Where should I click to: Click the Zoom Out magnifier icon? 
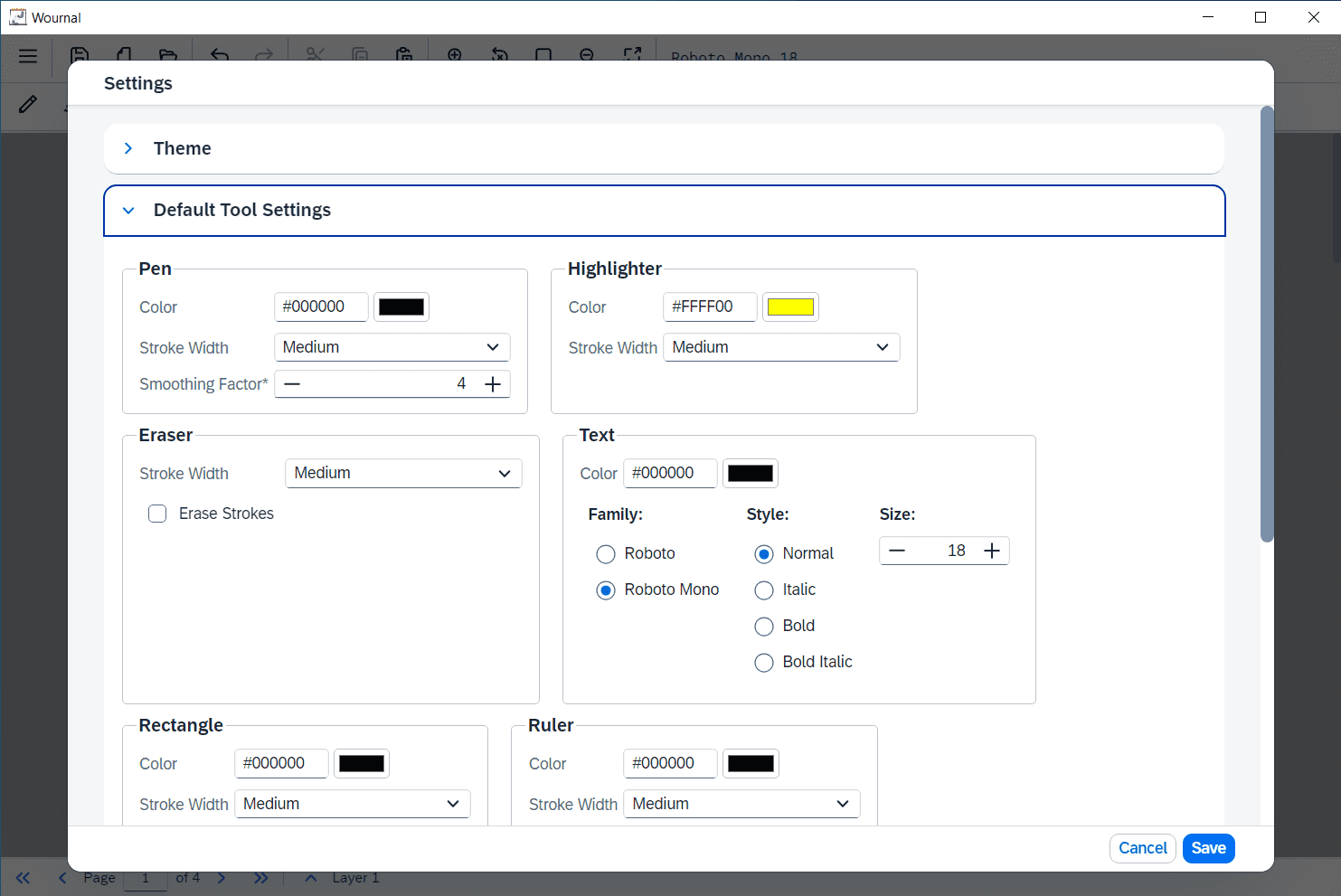[587, 54]
